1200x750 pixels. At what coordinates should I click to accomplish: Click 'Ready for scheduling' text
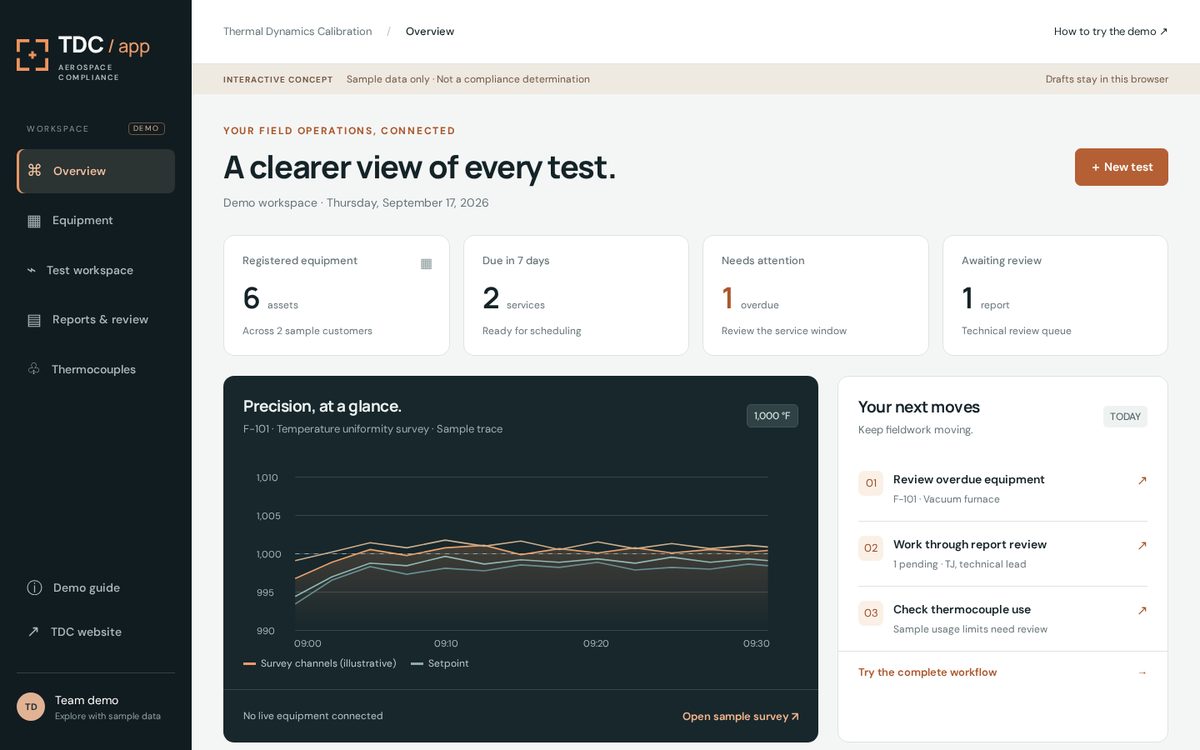pyautogui.click(x=531, y=331)
